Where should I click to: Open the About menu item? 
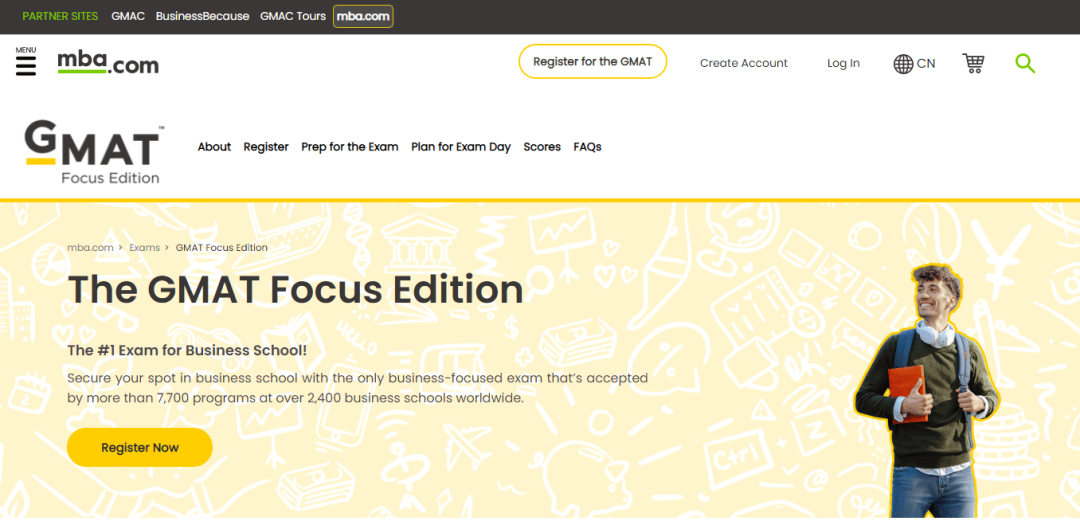coord(214,147)
